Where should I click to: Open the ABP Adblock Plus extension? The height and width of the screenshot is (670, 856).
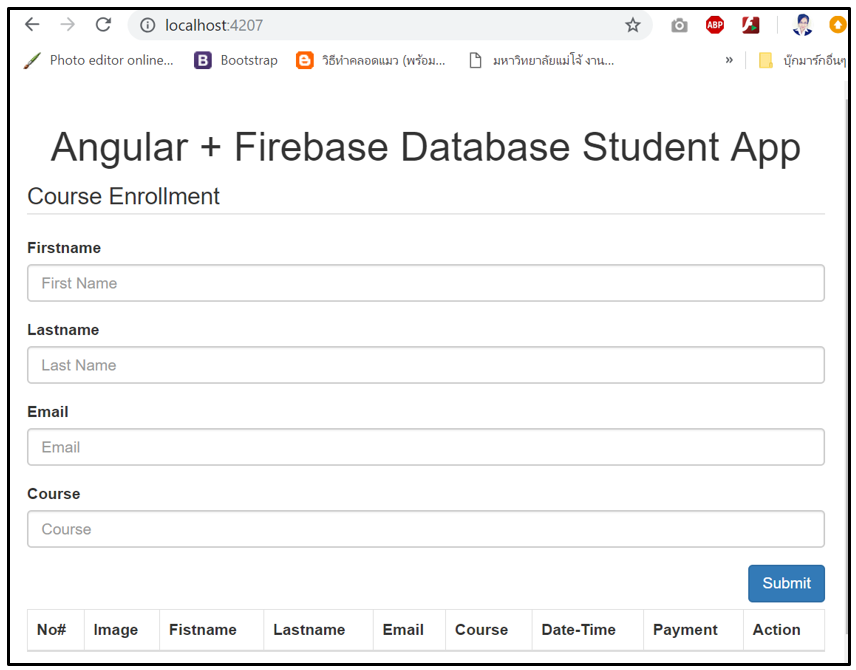point(714,25)
